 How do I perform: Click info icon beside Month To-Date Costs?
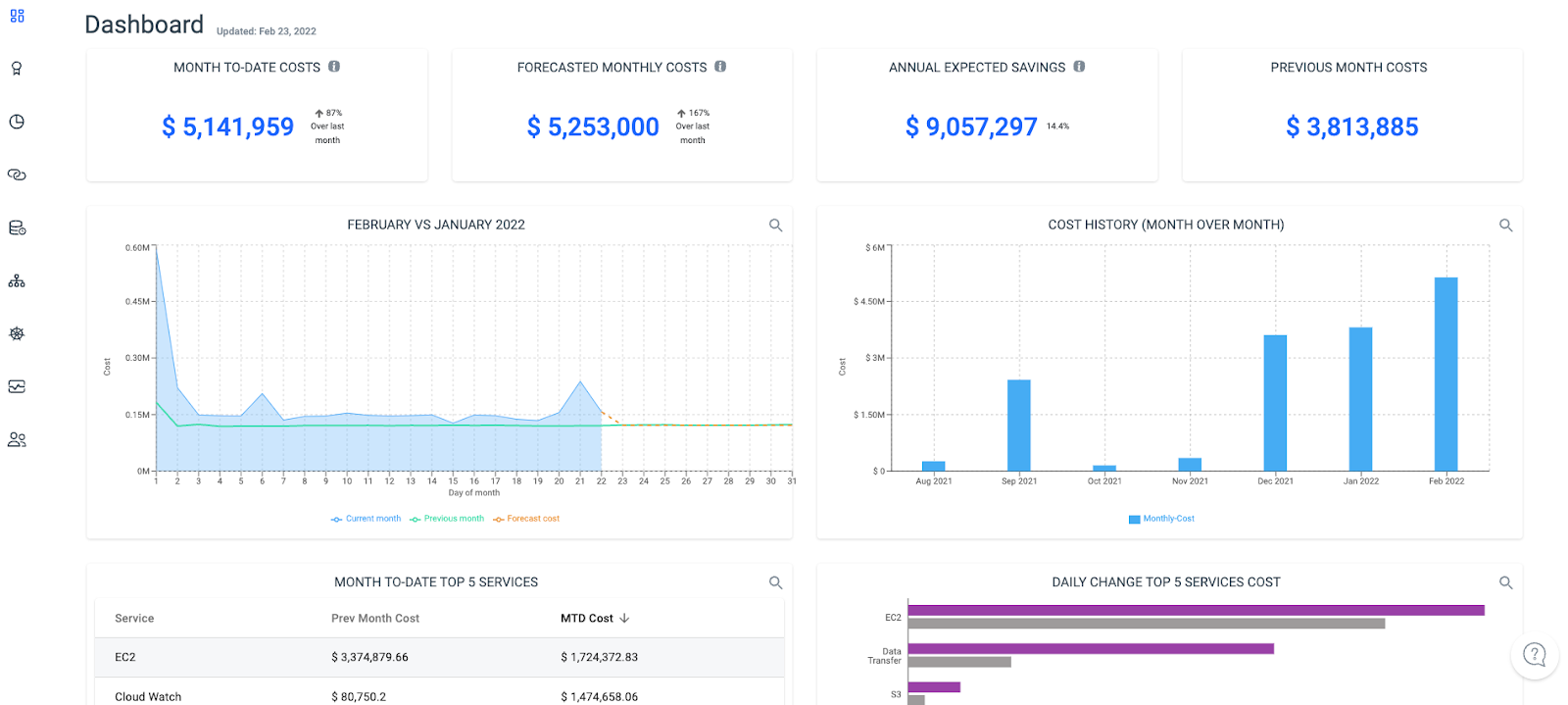click(x=334, y=67)
